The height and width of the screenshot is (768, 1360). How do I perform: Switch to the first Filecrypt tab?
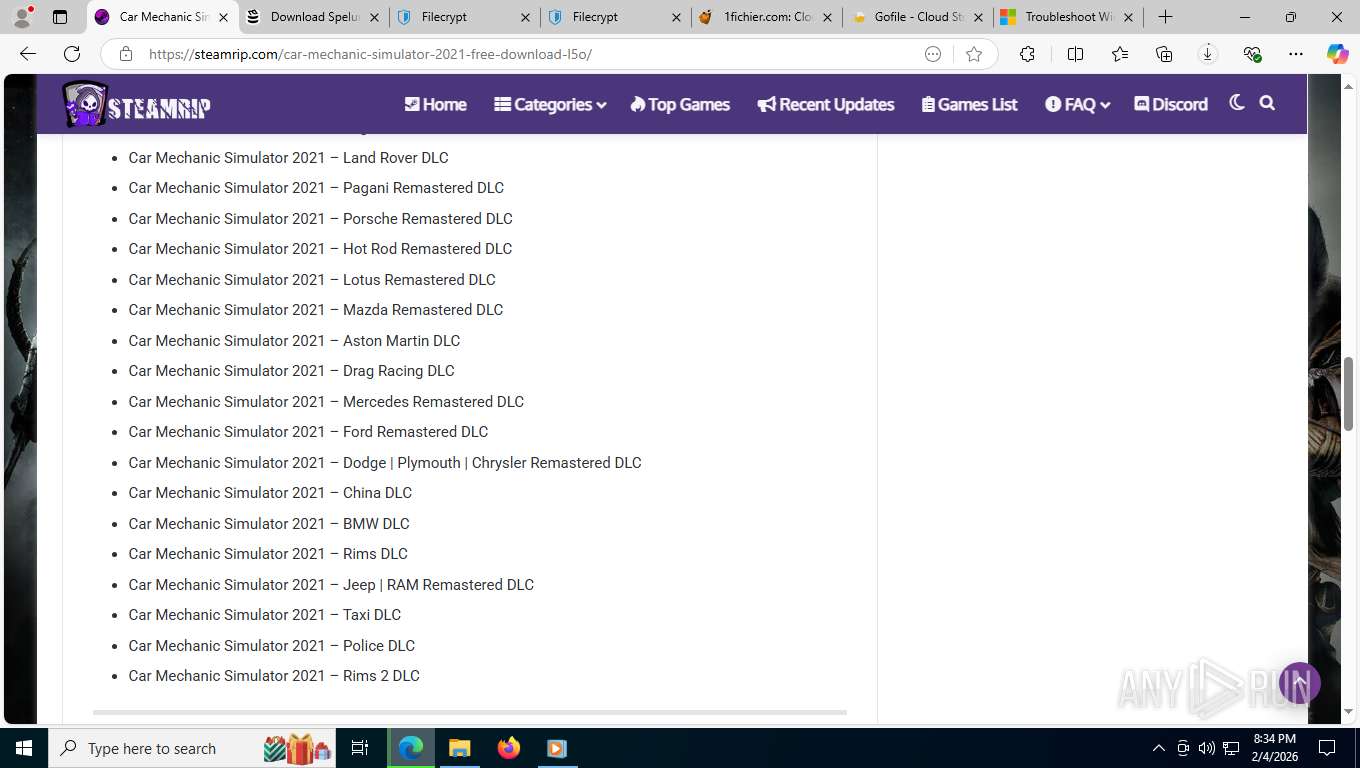[465, 17]
